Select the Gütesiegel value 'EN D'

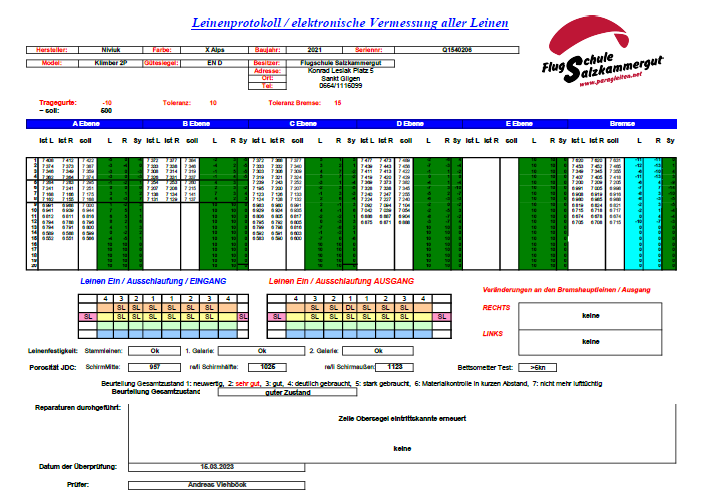(x=215, y=63)
